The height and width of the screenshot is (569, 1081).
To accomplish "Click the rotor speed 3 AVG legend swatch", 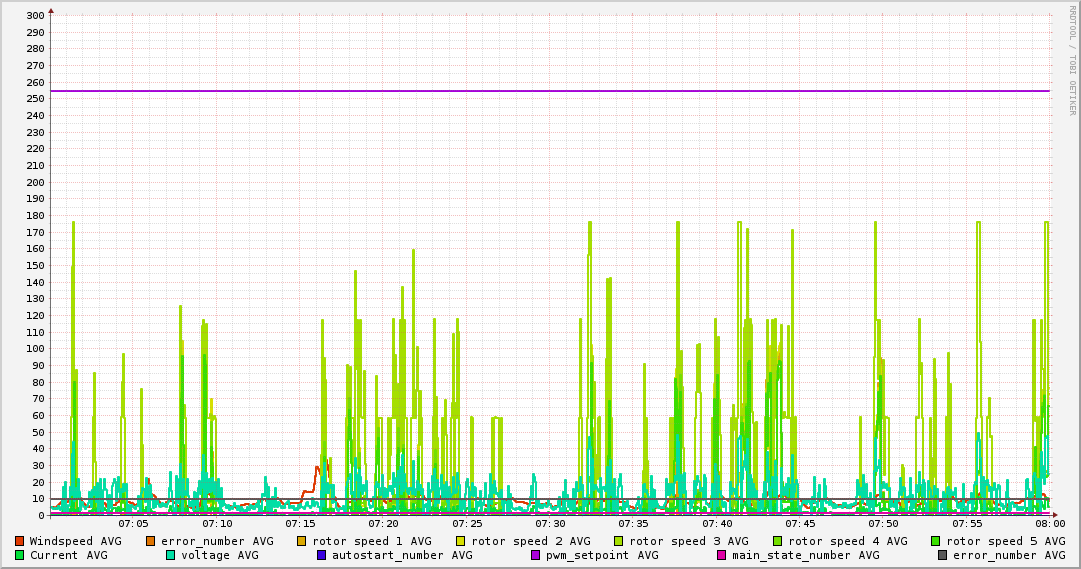I will coord(619,541).
